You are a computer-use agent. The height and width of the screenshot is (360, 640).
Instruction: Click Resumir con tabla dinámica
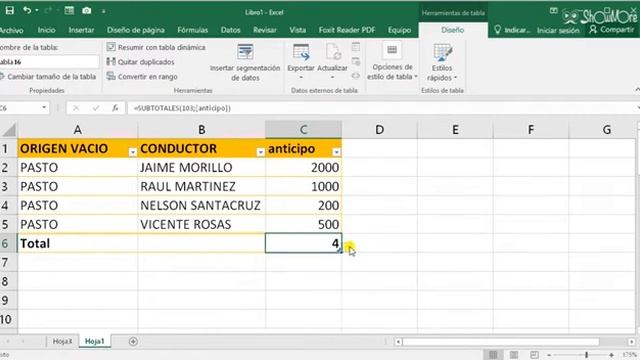click(156, 47)
